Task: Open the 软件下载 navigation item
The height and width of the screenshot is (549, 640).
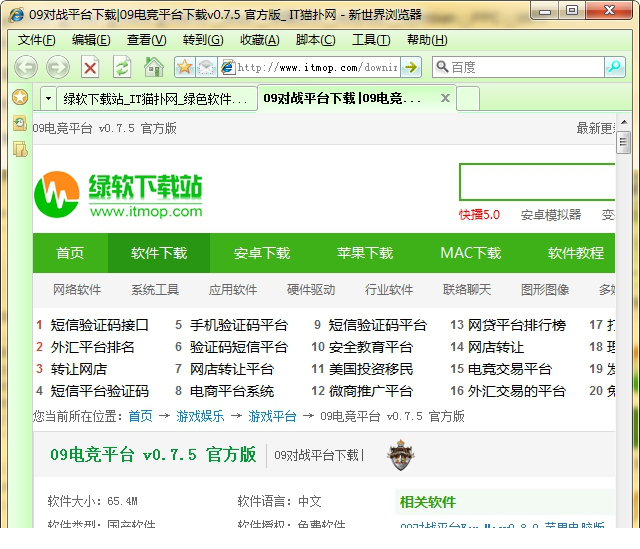Action: pyautogui.click(x=159, y=253)
